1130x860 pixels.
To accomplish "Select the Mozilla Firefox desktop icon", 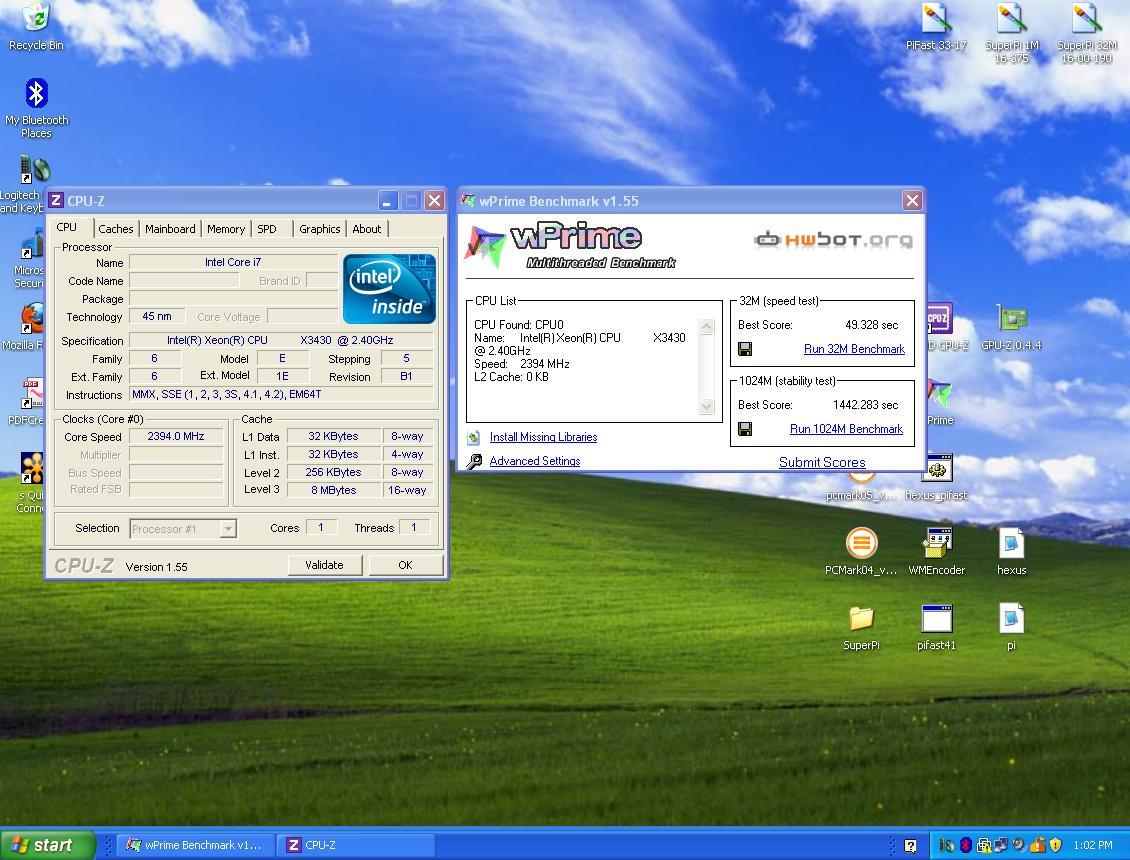I will tap(23, 327).
